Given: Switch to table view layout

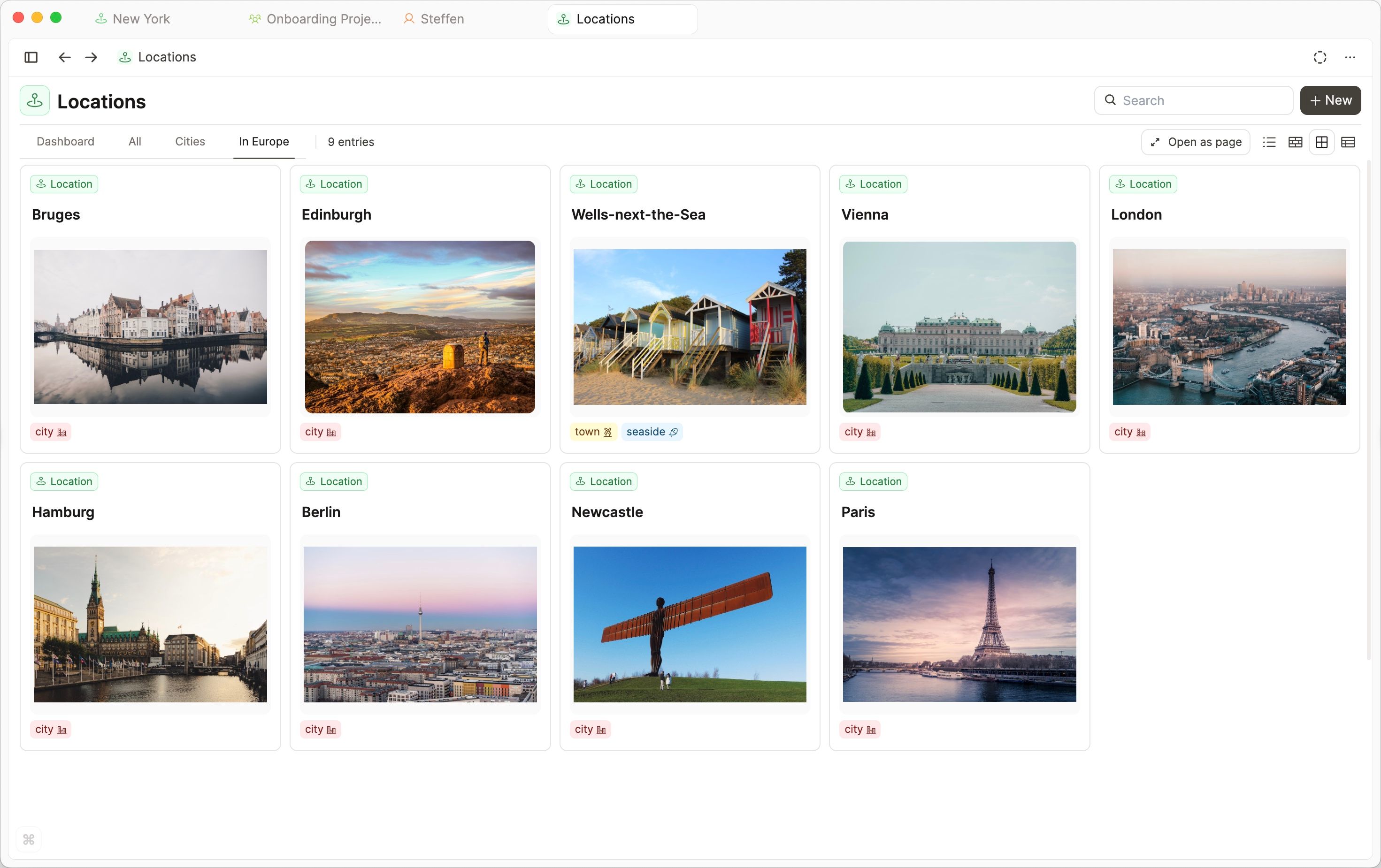Looking at the screenshot, I should pyautogui.click(x=1348, y=142).
